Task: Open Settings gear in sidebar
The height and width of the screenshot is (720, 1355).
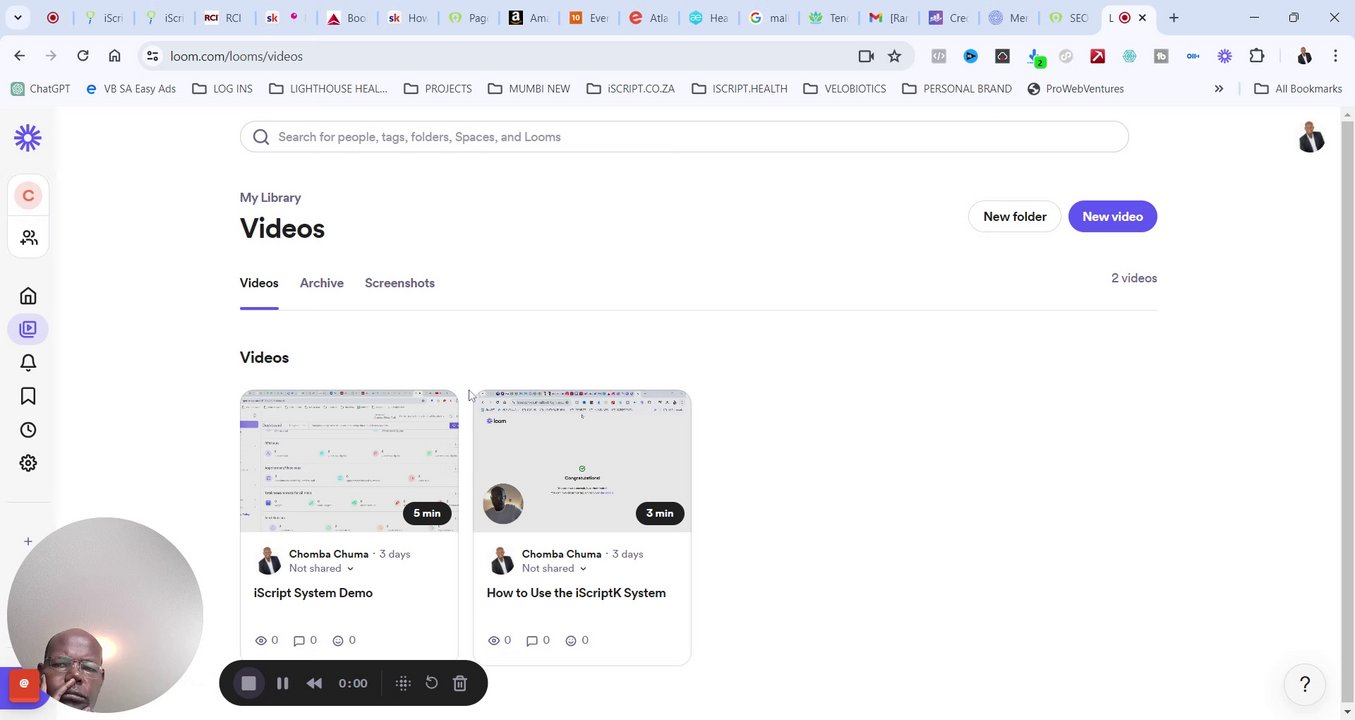Action: [x=28, y=464]
